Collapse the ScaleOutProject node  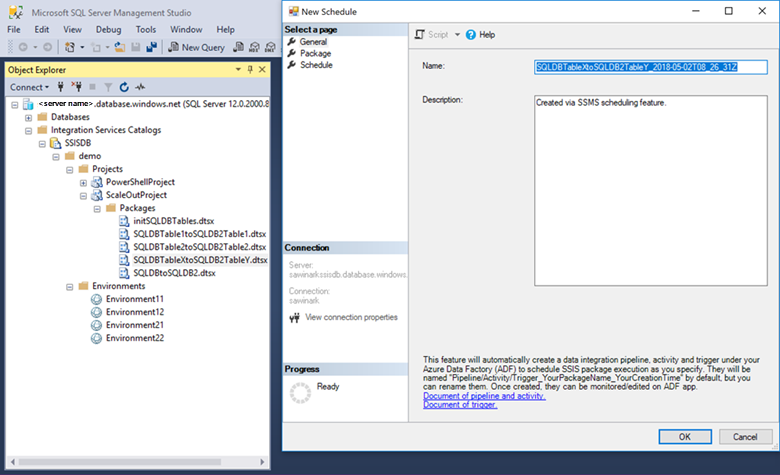click(83, 196)
